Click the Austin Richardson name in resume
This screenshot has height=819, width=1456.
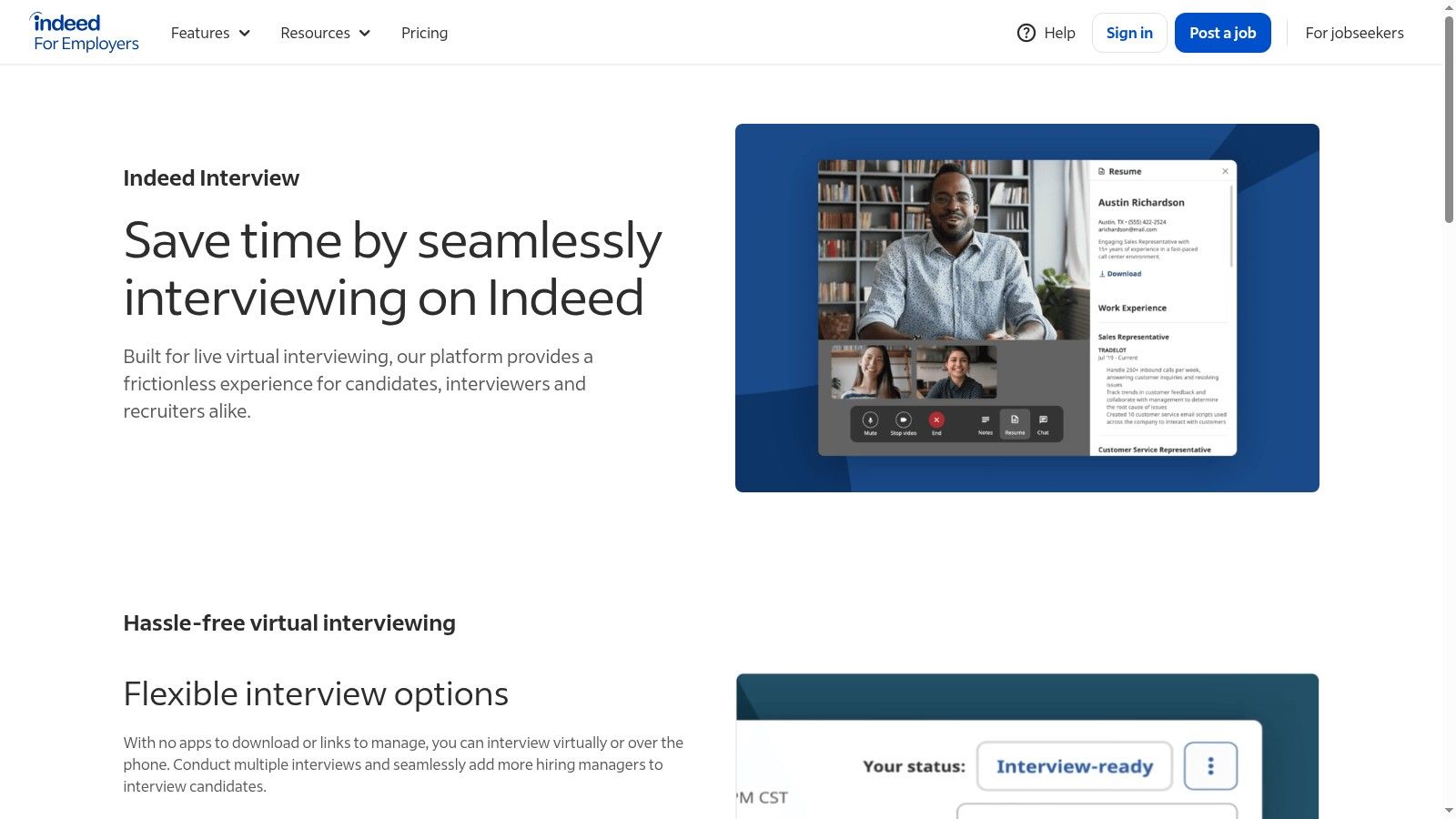point(1141,202)
